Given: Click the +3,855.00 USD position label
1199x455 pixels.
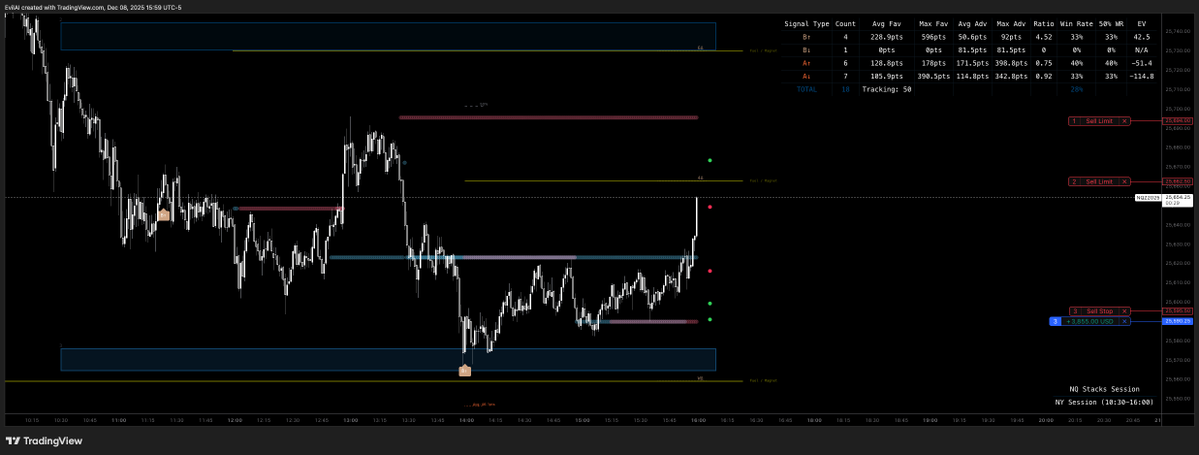Looking at the screenshot, I should 1090,321.
